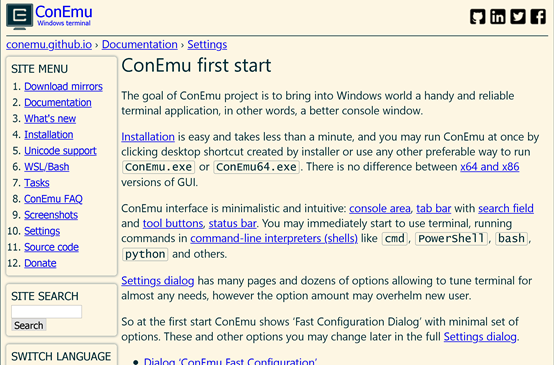
Task: Open Installation in site menu
Action: [48, 135]
